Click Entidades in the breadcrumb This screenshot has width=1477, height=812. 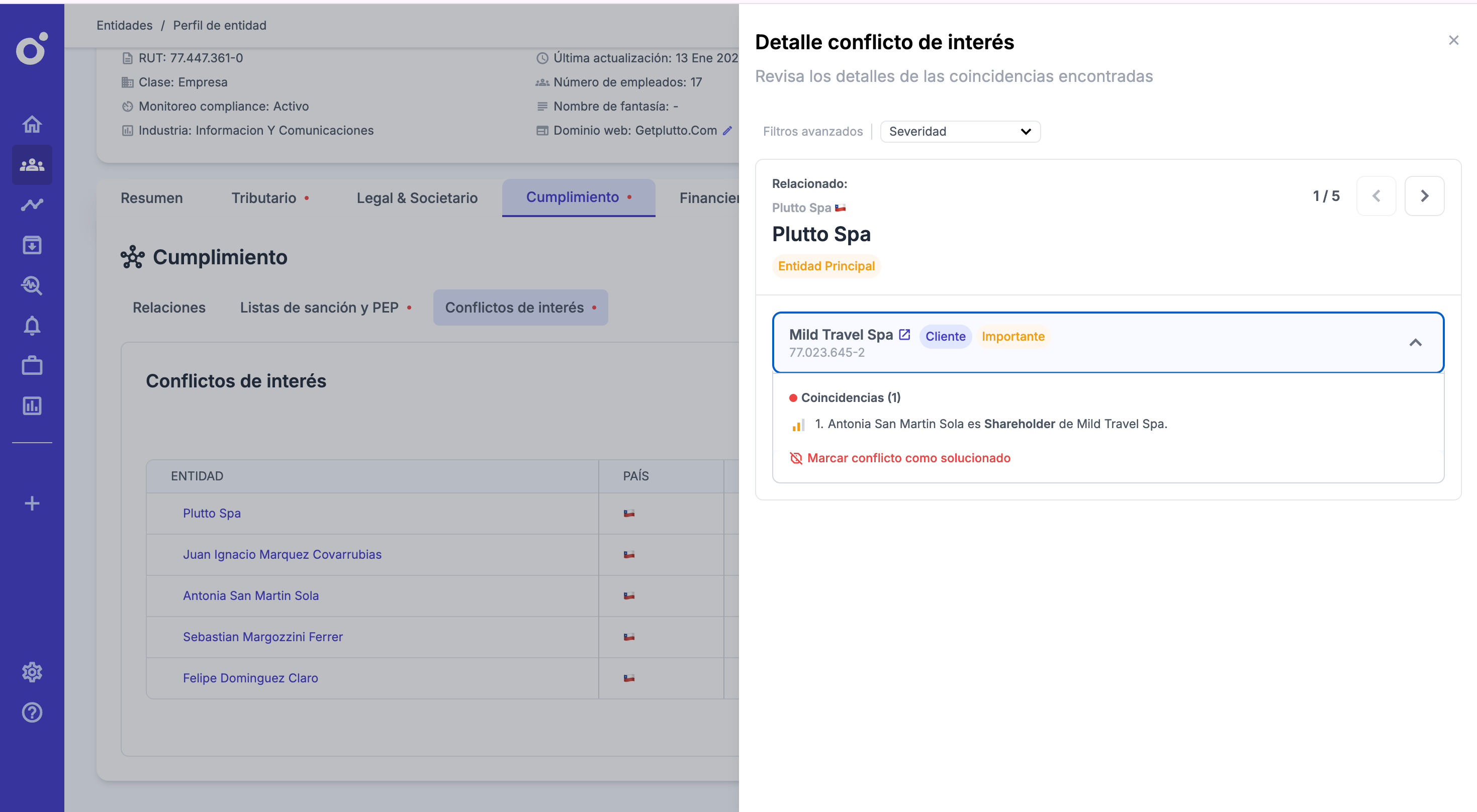click(124, 25)
